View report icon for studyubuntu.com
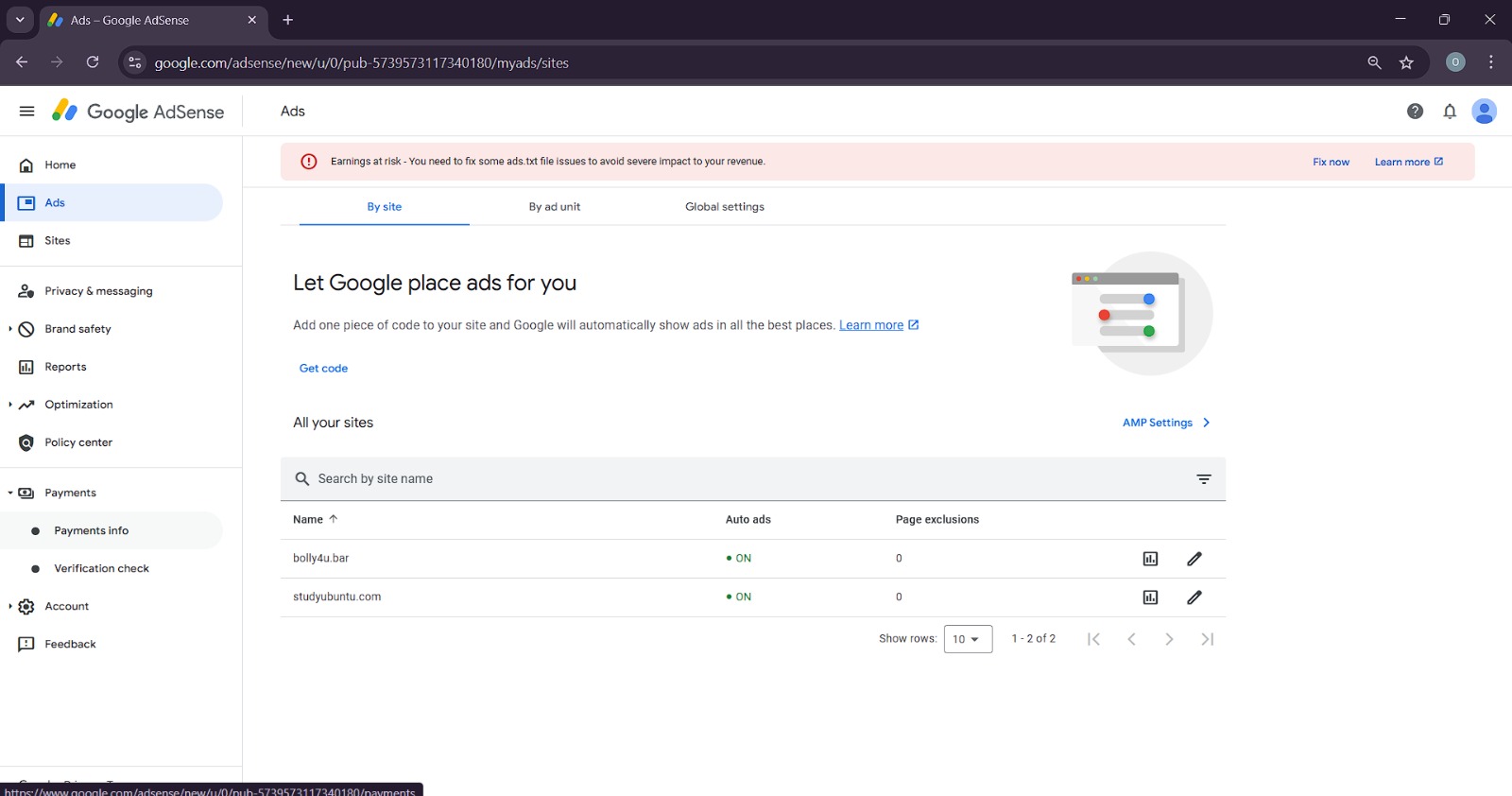Image resolution: width=1512 pixels, height=796 pixels. tap(1150, 597)
